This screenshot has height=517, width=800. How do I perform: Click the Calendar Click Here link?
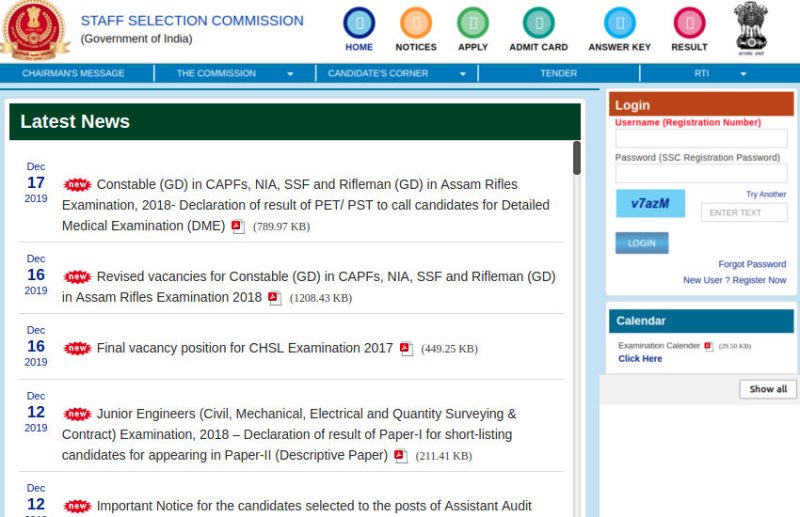pyautogui.click(x=640, y=358)
